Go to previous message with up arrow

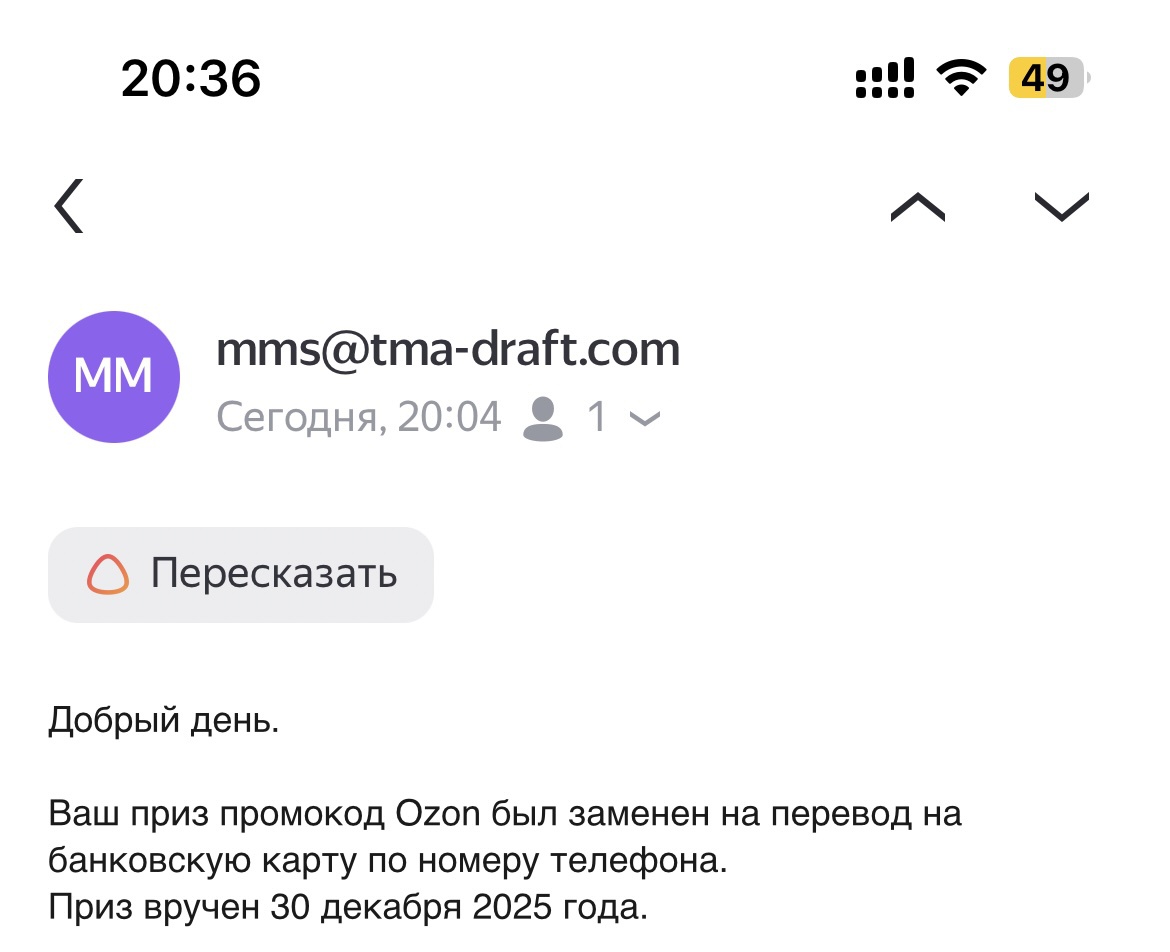(917, 206)
